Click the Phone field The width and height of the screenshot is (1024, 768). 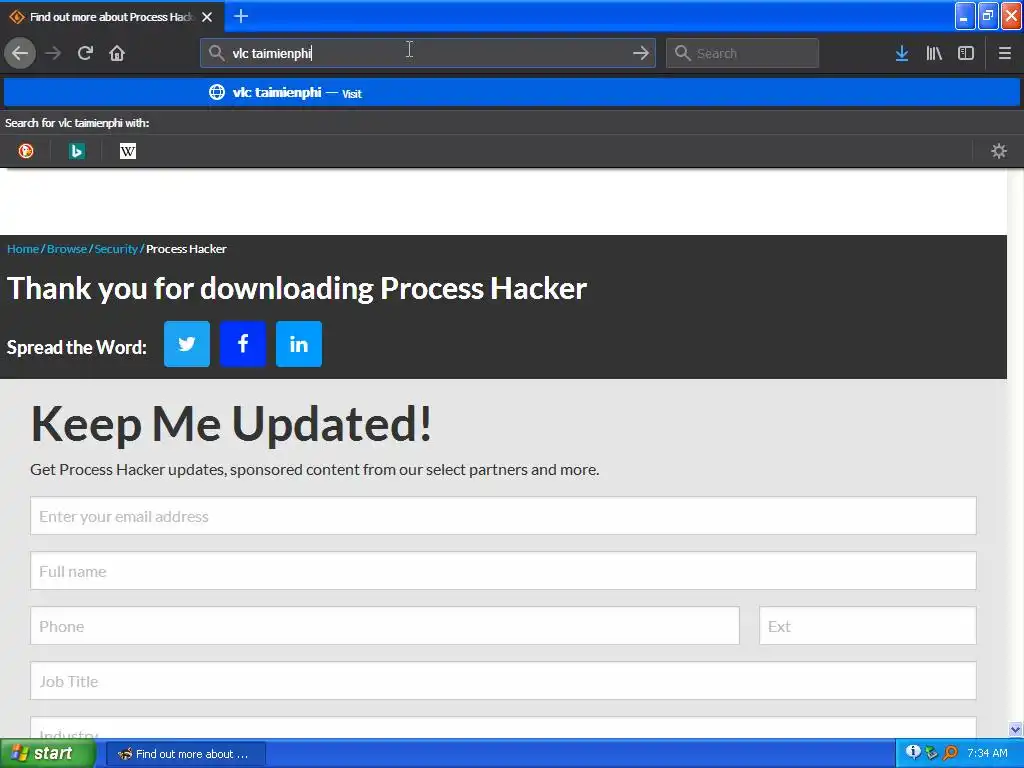385,626
